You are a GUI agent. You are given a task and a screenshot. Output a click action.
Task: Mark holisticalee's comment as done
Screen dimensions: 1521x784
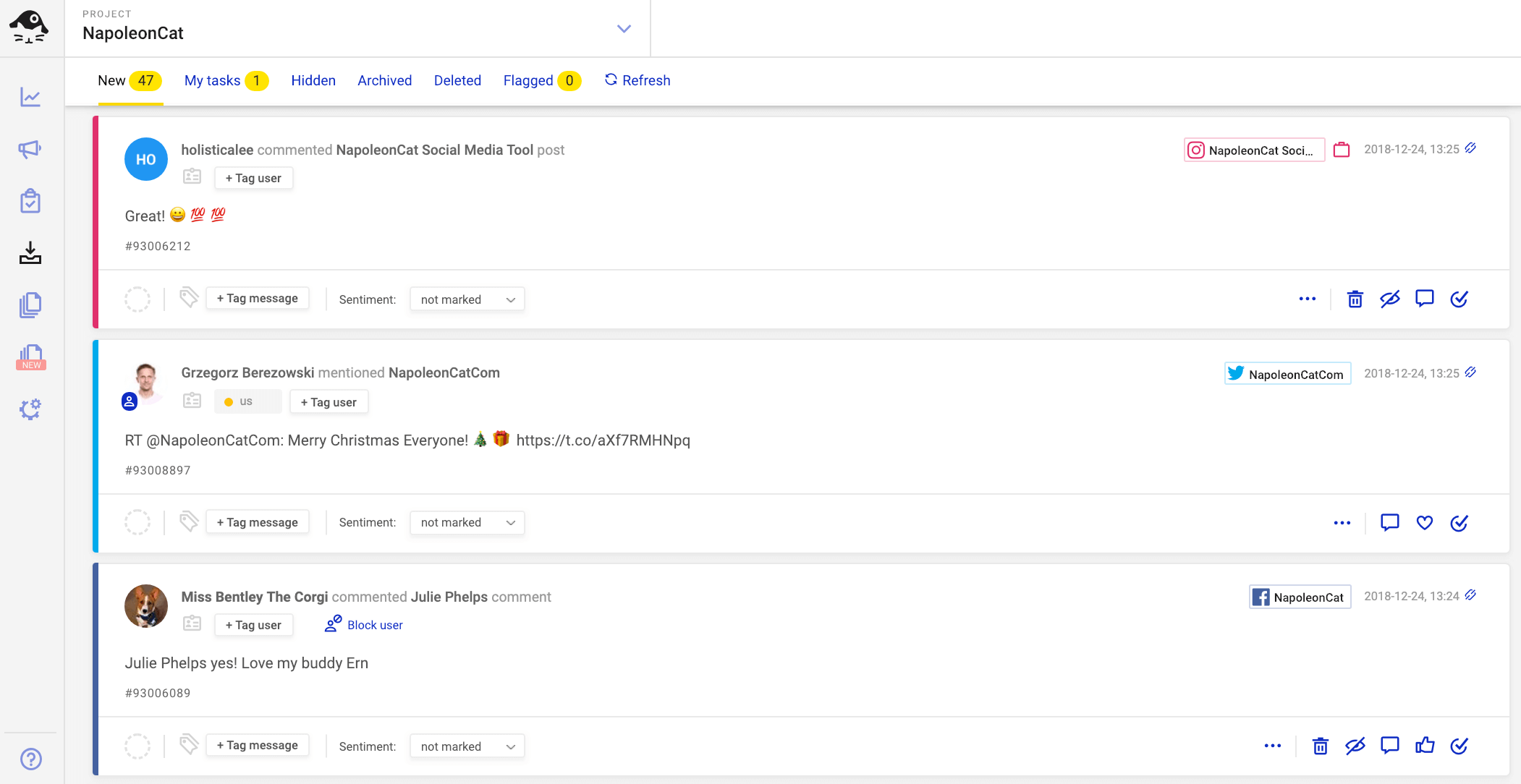(1459, 299)
